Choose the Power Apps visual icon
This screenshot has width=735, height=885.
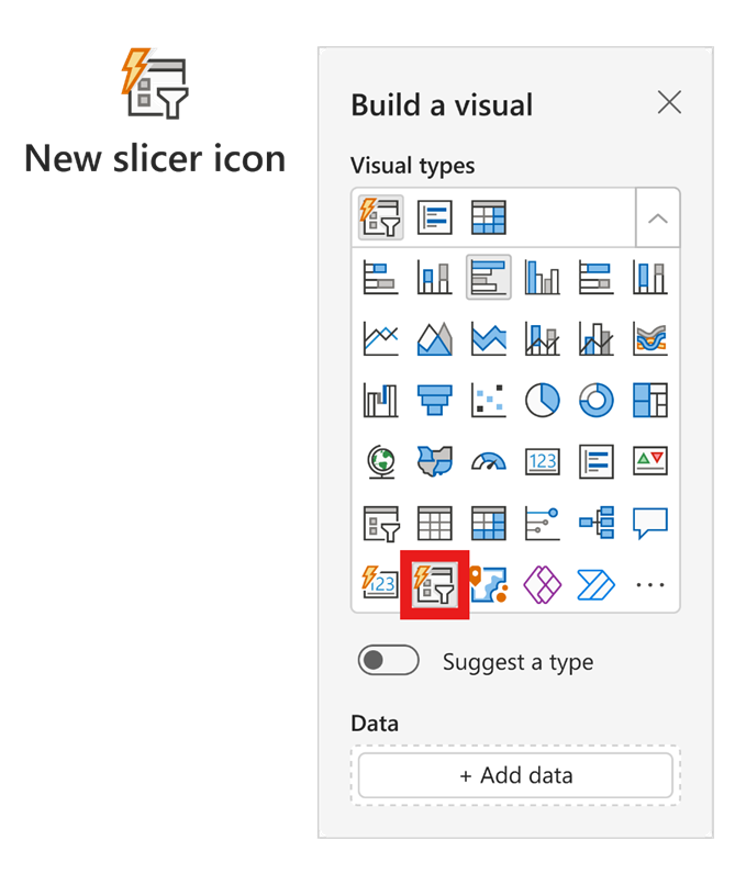tap(542, 585)
